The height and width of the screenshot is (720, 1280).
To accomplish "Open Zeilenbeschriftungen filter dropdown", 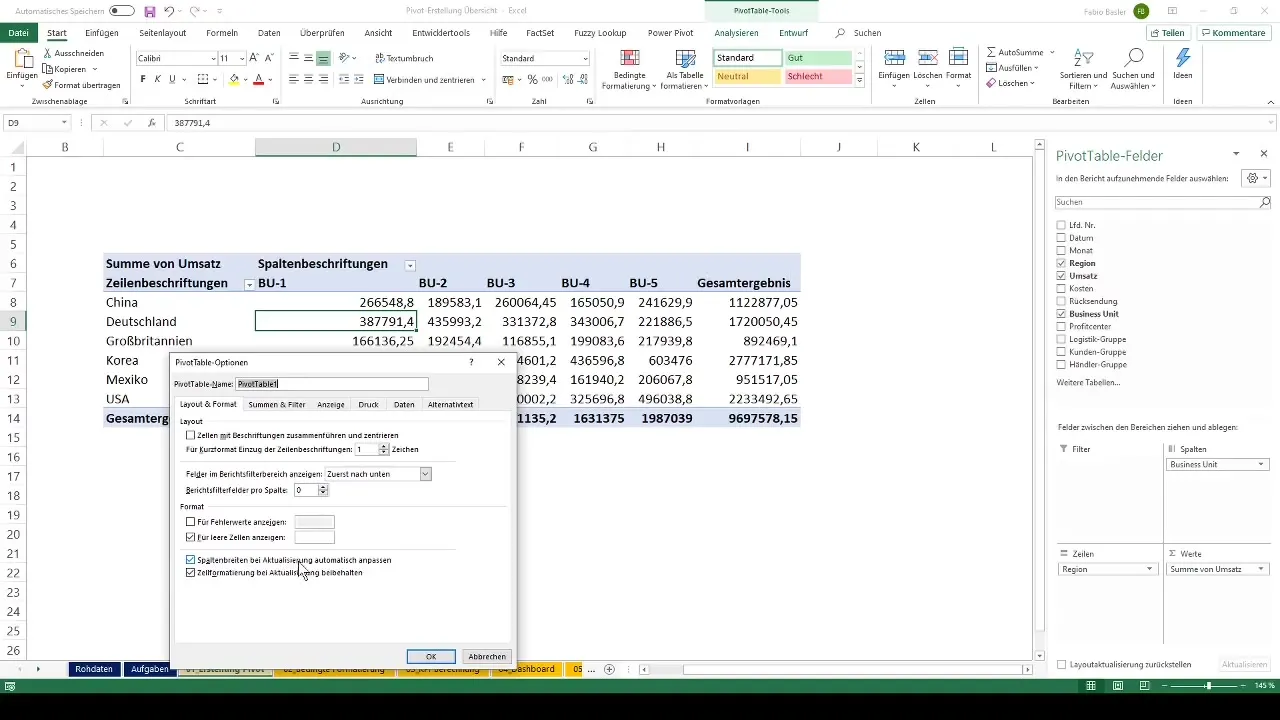I will click(249, 285).
